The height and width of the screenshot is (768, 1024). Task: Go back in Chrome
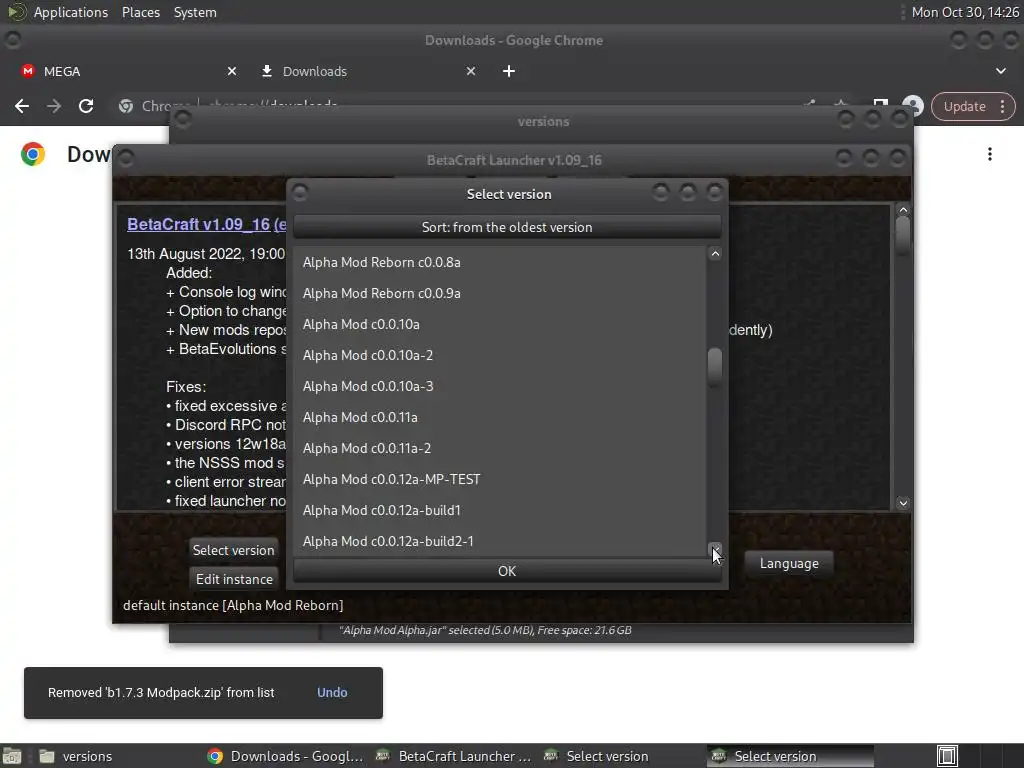pyautogui.click(x=22, y=106)
